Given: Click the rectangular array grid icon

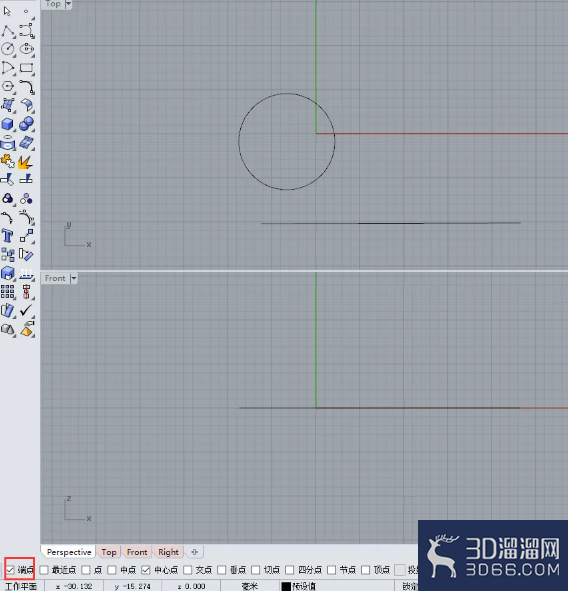Looking at the screenshot, I should tap(8, 292).
